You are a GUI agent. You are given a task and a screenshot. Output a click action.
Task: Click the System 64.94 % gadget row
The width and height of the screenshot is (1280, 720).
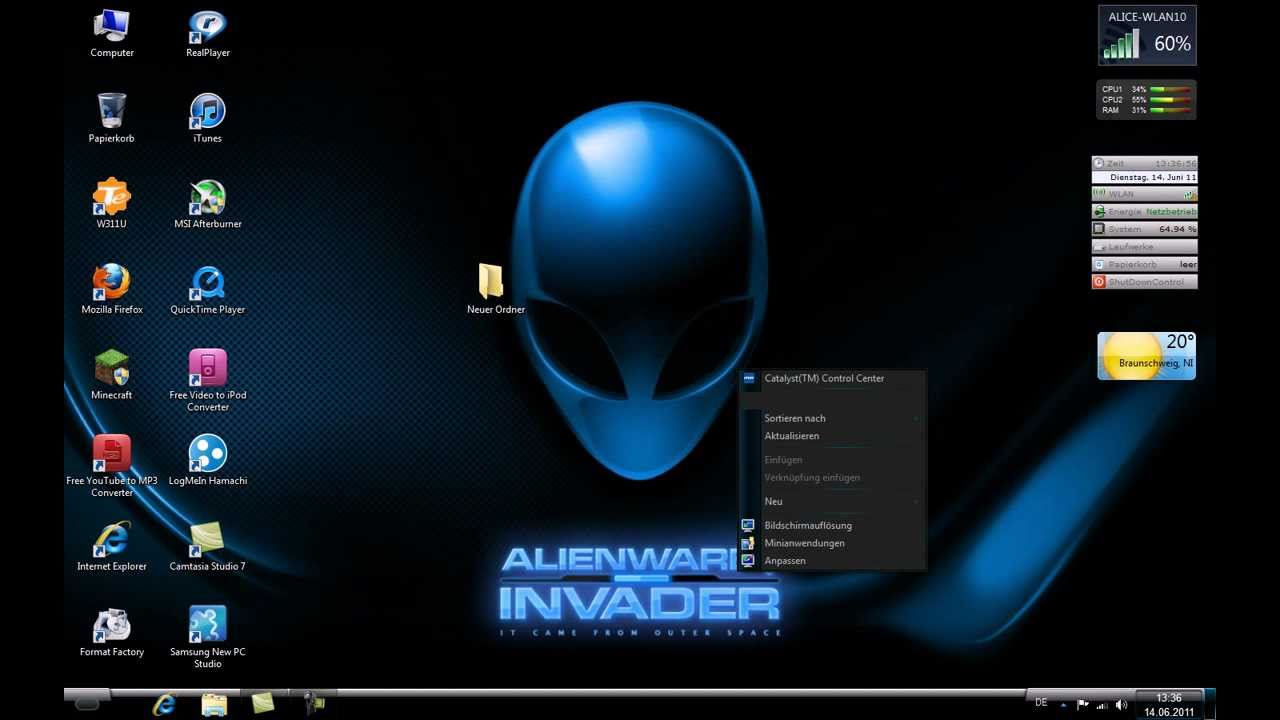pos(1144,229)
